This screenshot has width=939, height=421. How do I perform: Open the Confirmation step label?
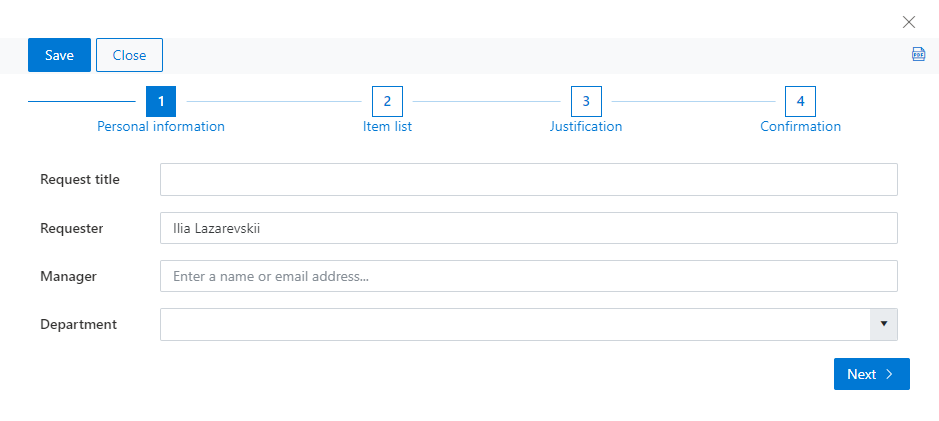(801, 126)
